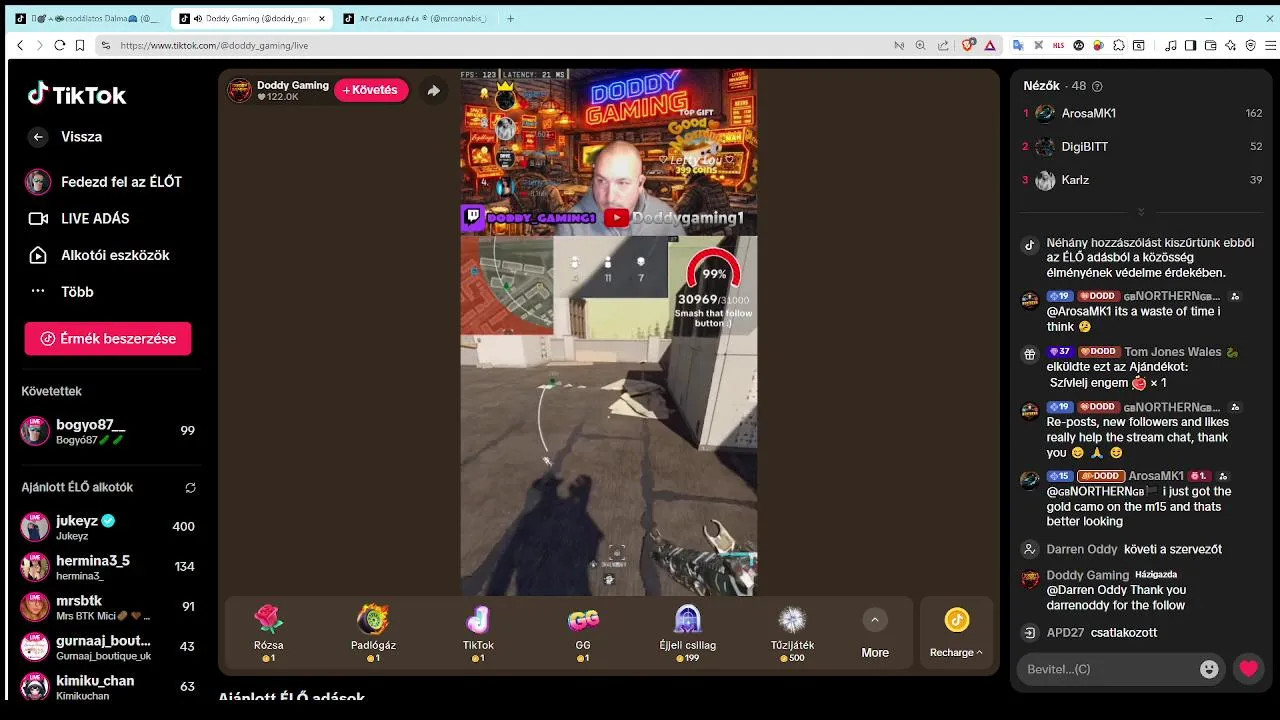1280x720 pixels.
Task: Click the HLS extension icon
Action: [1059, 45]
